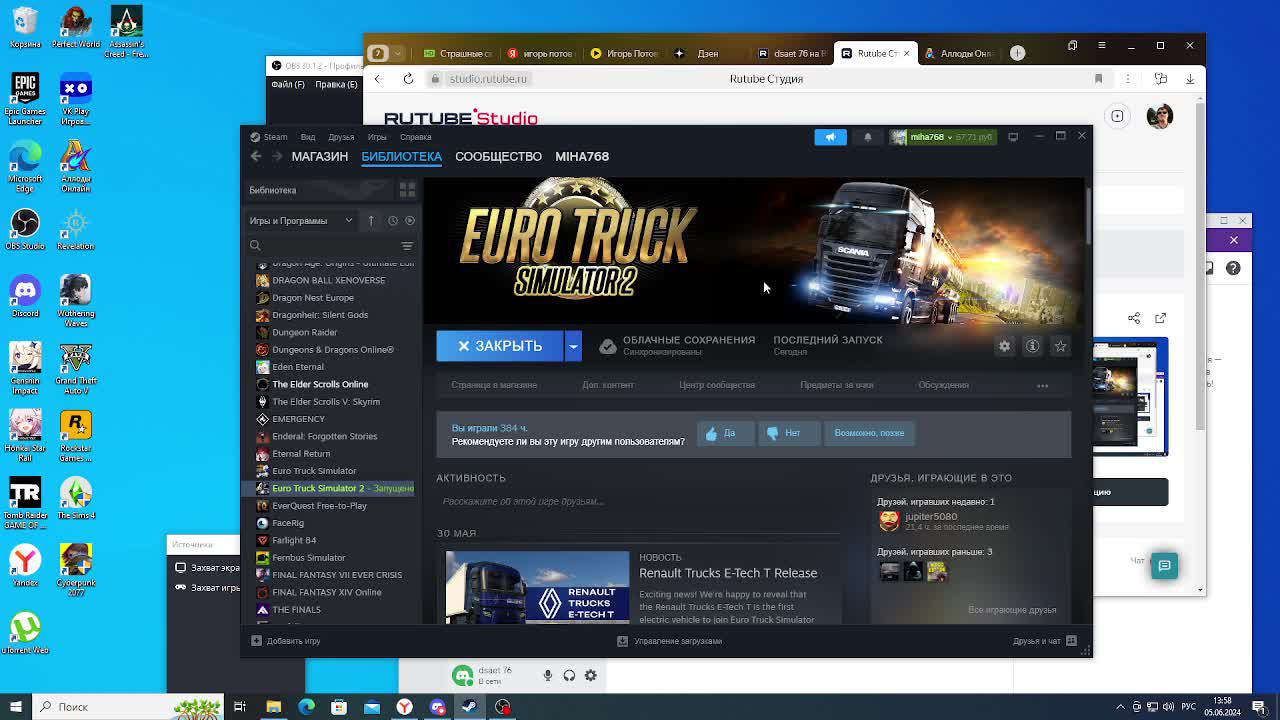Click No thumbs-down recommend button
The height and width of the screenshot is (720, 1280).
pyautogui.click(x=787, y=433)
